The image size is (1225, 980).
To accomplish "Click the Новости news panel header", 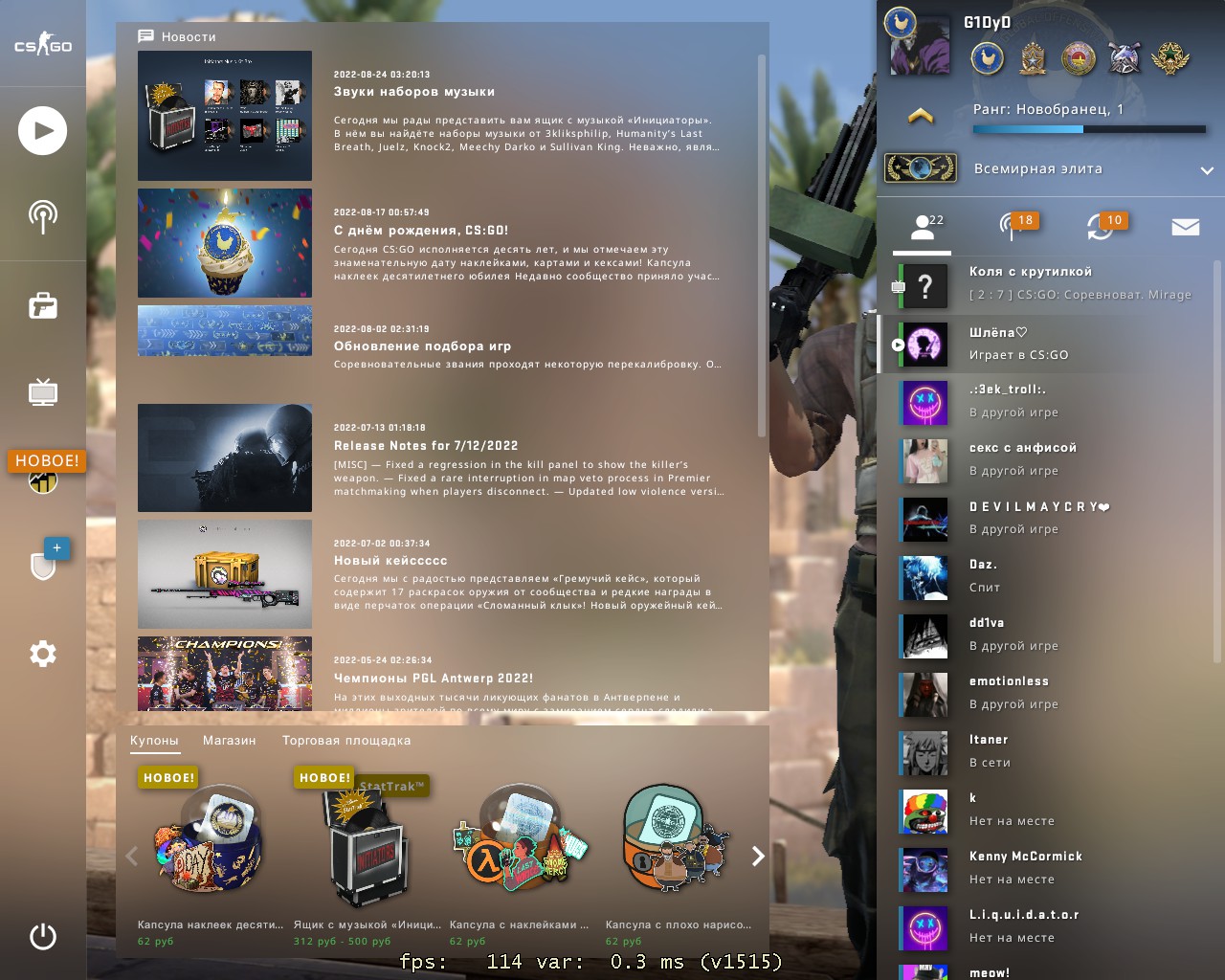I will 177,36.
